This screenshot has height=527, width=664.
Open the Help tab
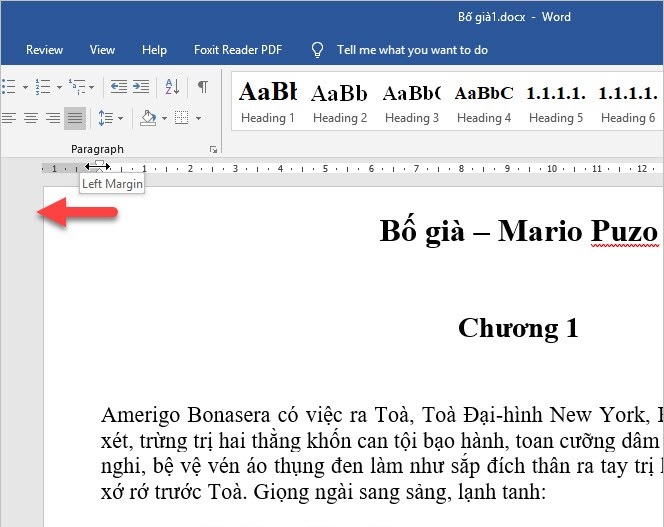[x=154, y=50]
